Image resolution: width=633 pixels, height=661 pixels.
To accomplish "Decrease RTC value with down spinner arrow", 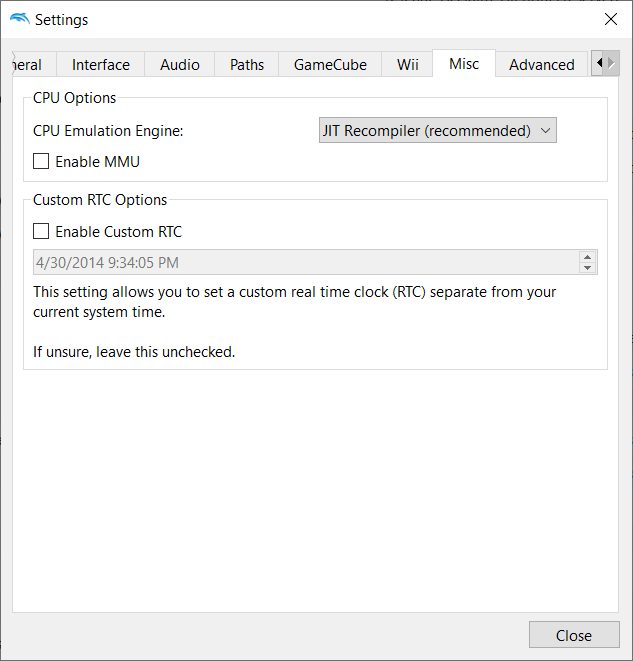I will pos(587,268).
